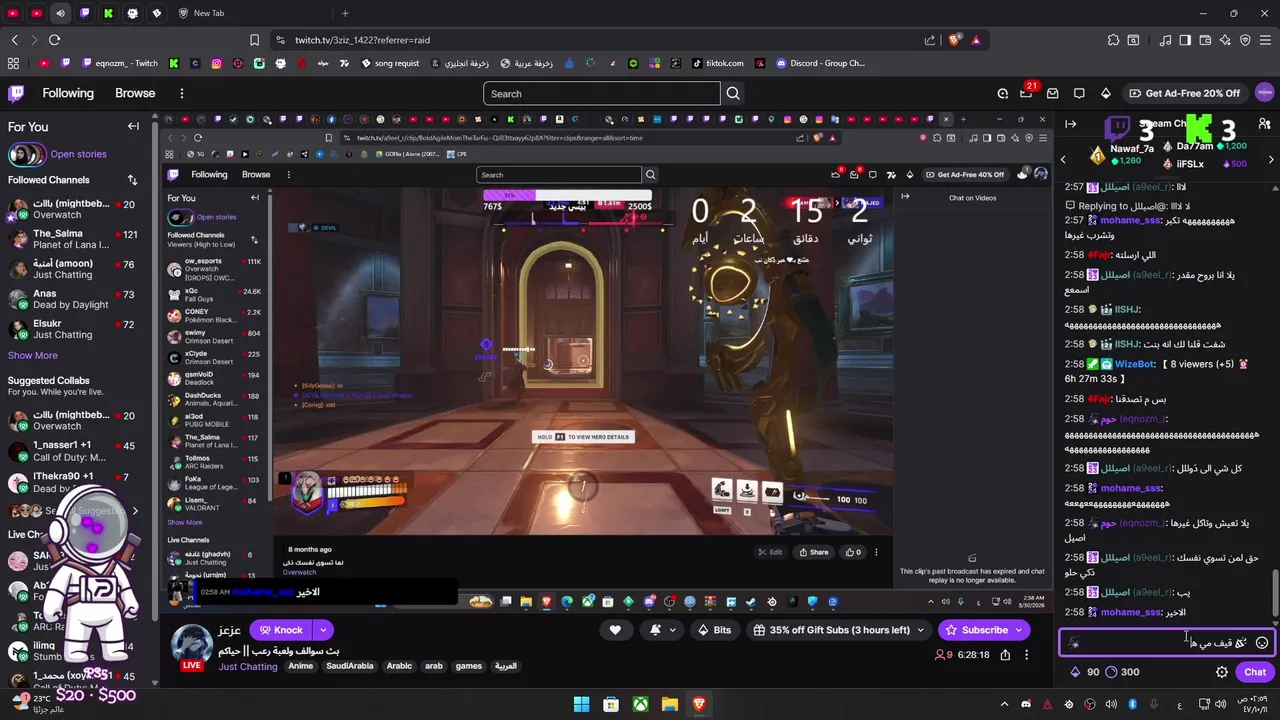Open Twitch search with the magnifier button
The width and height of the screenshot is (1280, 720).
point(733,94)
